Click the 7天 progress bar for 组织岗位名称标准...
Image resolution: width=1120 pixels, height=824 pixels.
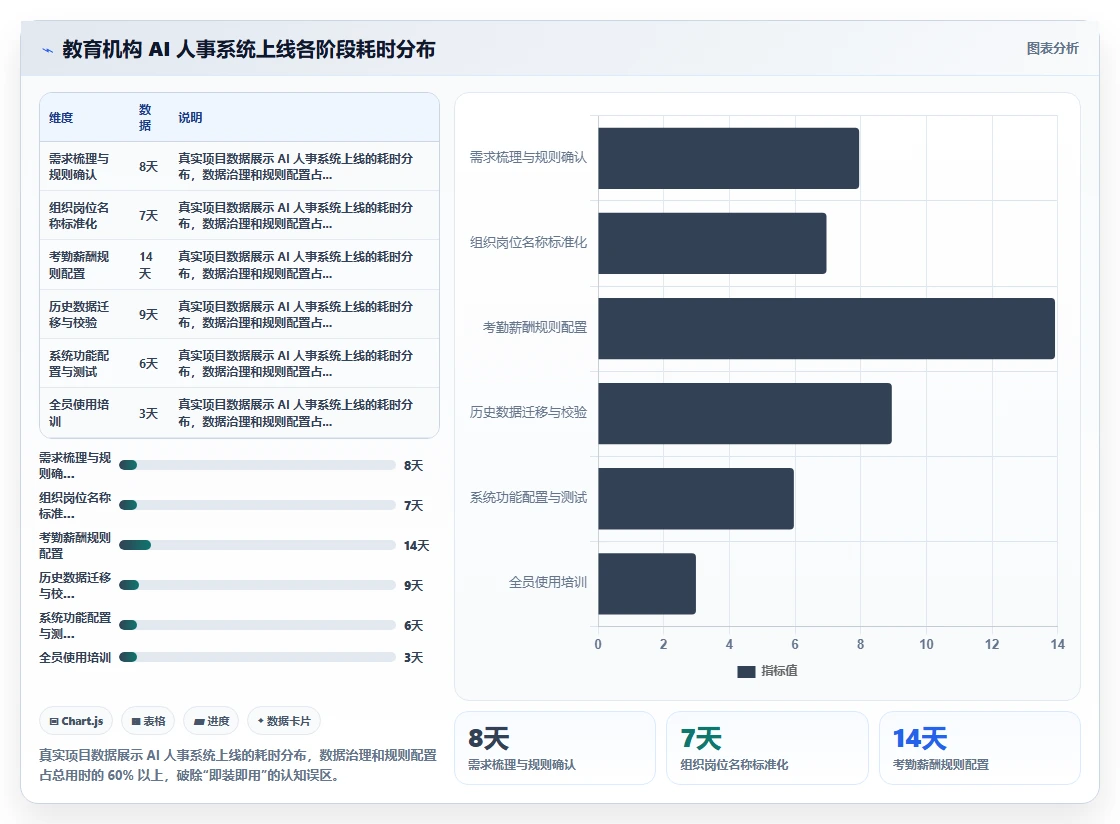[x=257, y=506]
